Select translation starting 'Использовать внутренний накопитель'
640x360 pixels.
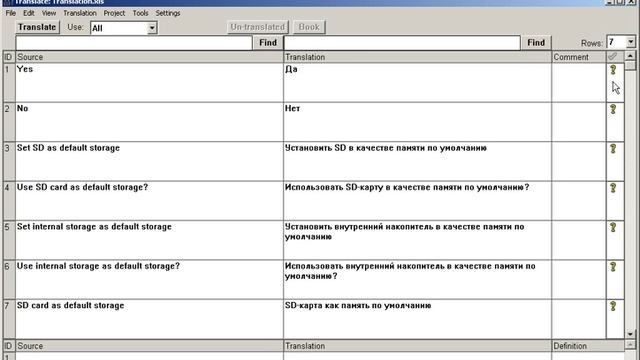(x=418, y=280)
